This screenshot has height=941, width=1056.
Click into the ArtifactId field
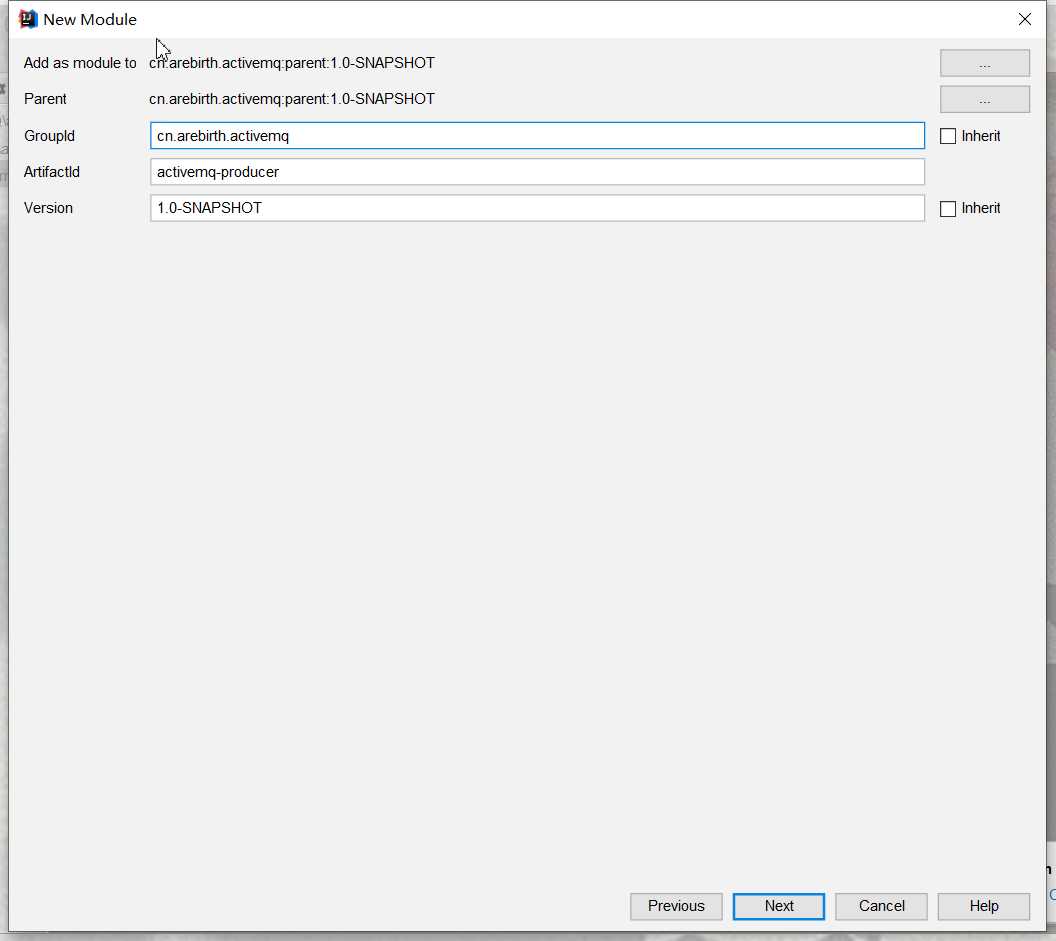(x=537, y=172)
